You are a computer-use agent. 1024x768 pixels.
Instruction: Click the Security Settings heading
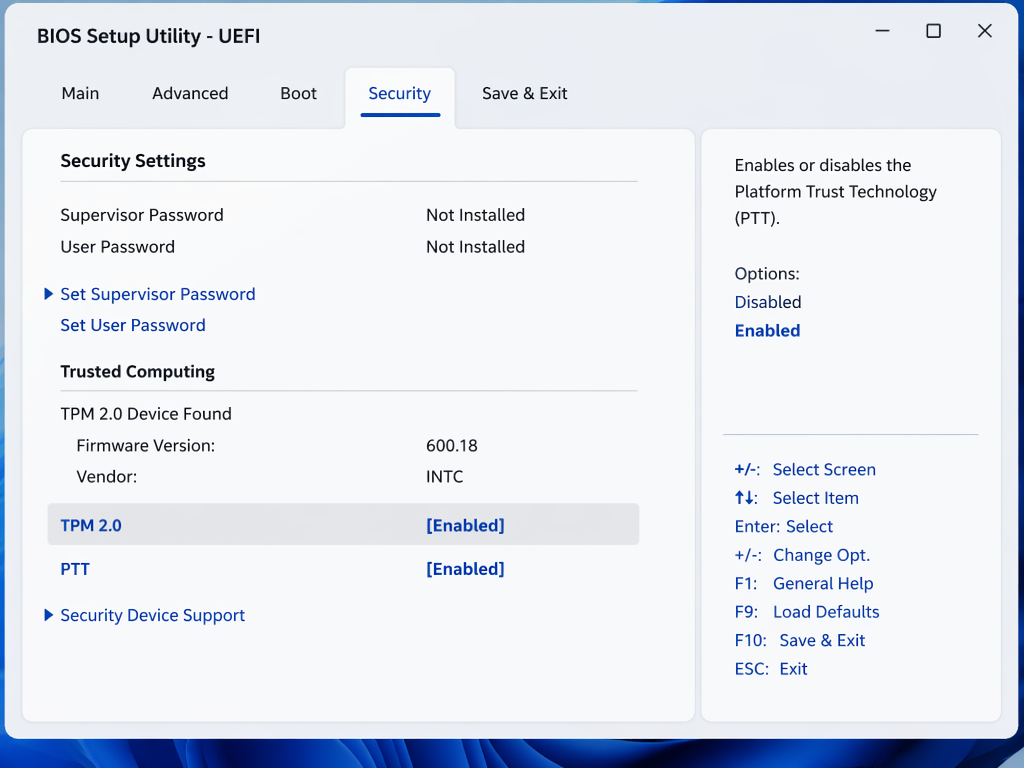pos(133,161)
